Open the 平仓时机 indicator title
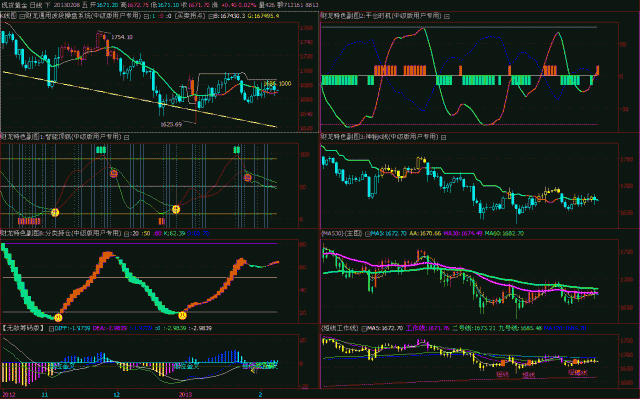Screen dimensions: 640x400 click(380, 16)
